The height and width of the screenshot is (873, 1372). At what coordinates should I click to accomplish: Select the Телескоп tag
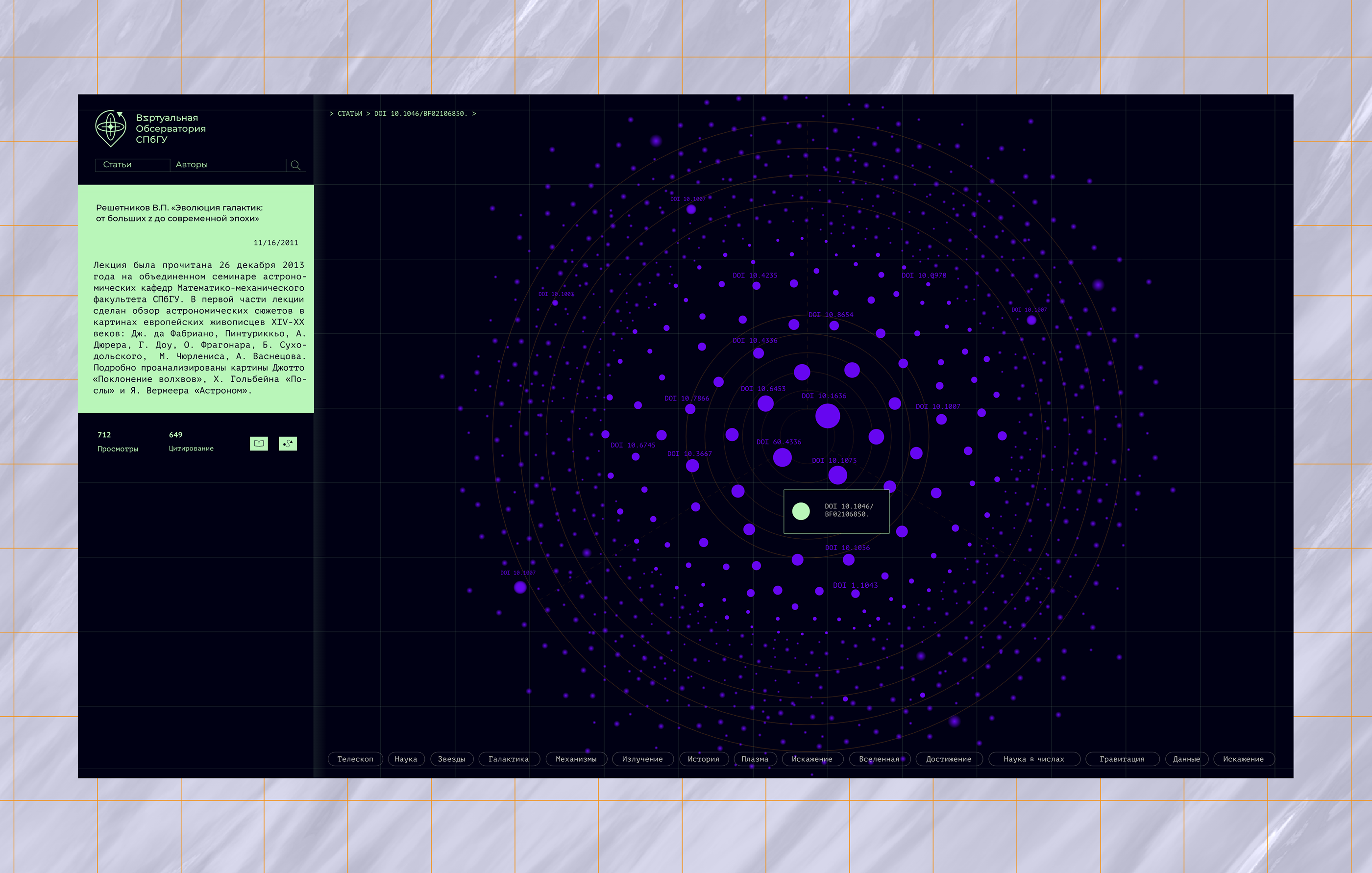tap(355, 759)
